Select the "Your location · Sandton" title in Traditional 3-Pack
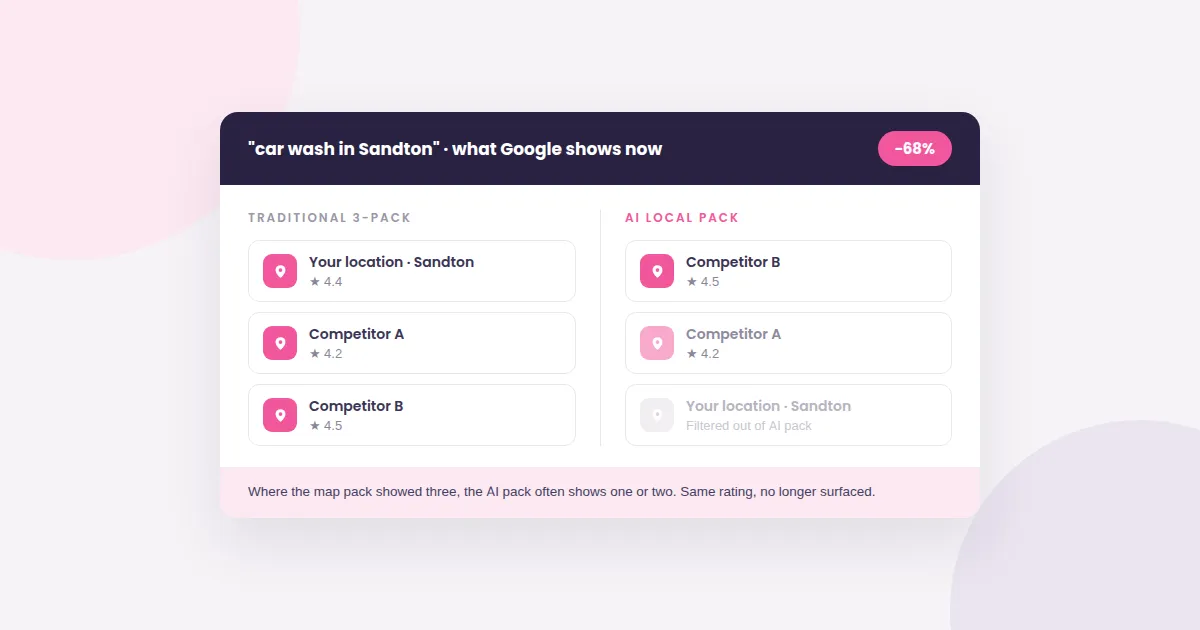The width and height of the screenshot is (1200, 630). 391,262
